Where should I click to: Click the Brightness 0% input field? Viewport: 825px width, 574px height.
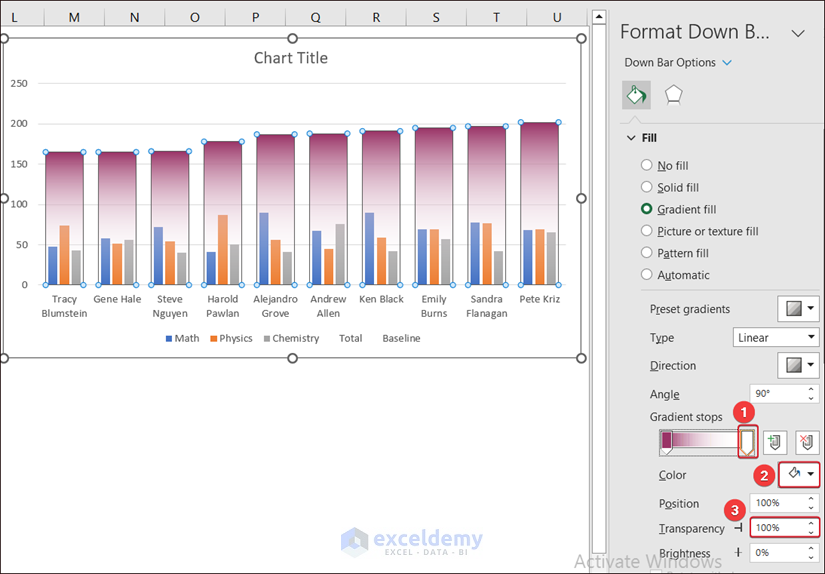[x=778, y=552]
